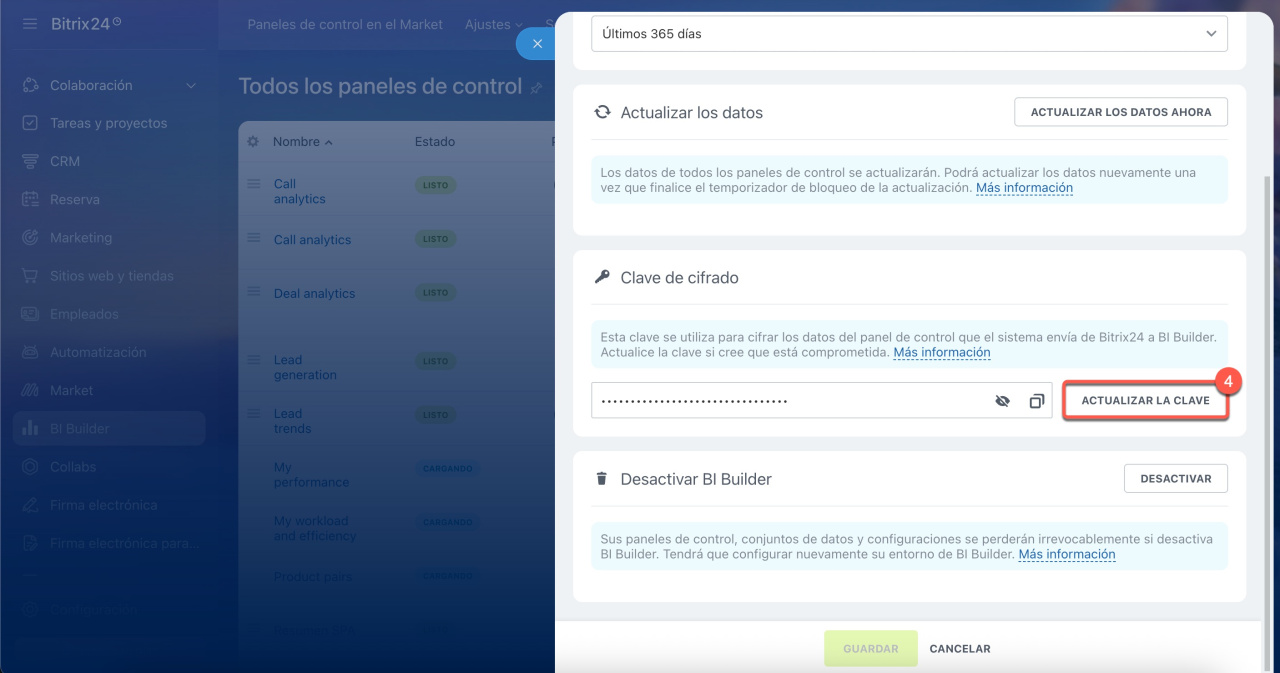Click Desactivar to disable BI Builder

click(x=1175, y=479)
